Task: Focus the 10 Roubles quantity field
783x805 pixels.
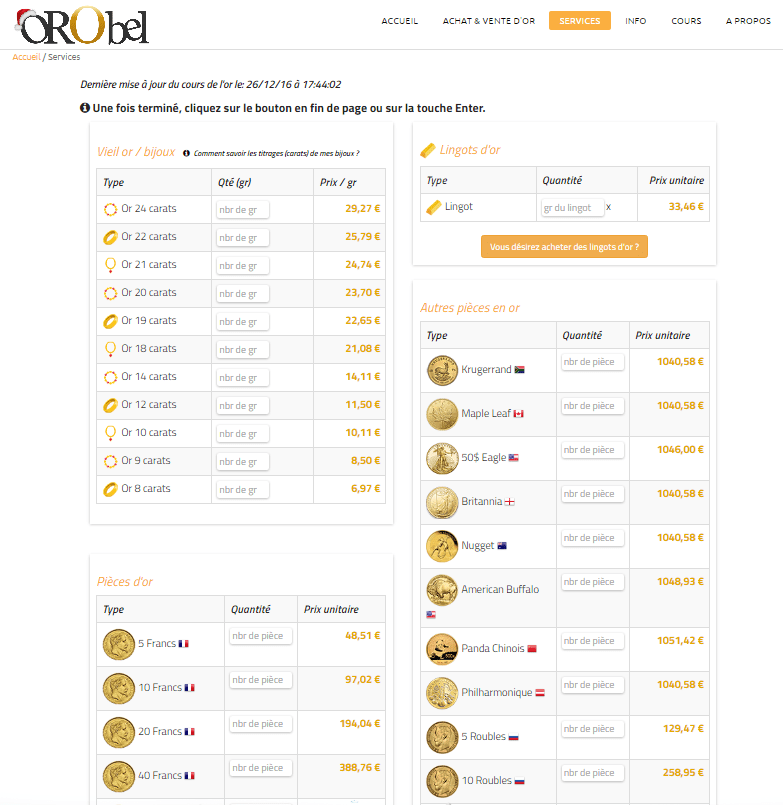Action: click(593, 773)
